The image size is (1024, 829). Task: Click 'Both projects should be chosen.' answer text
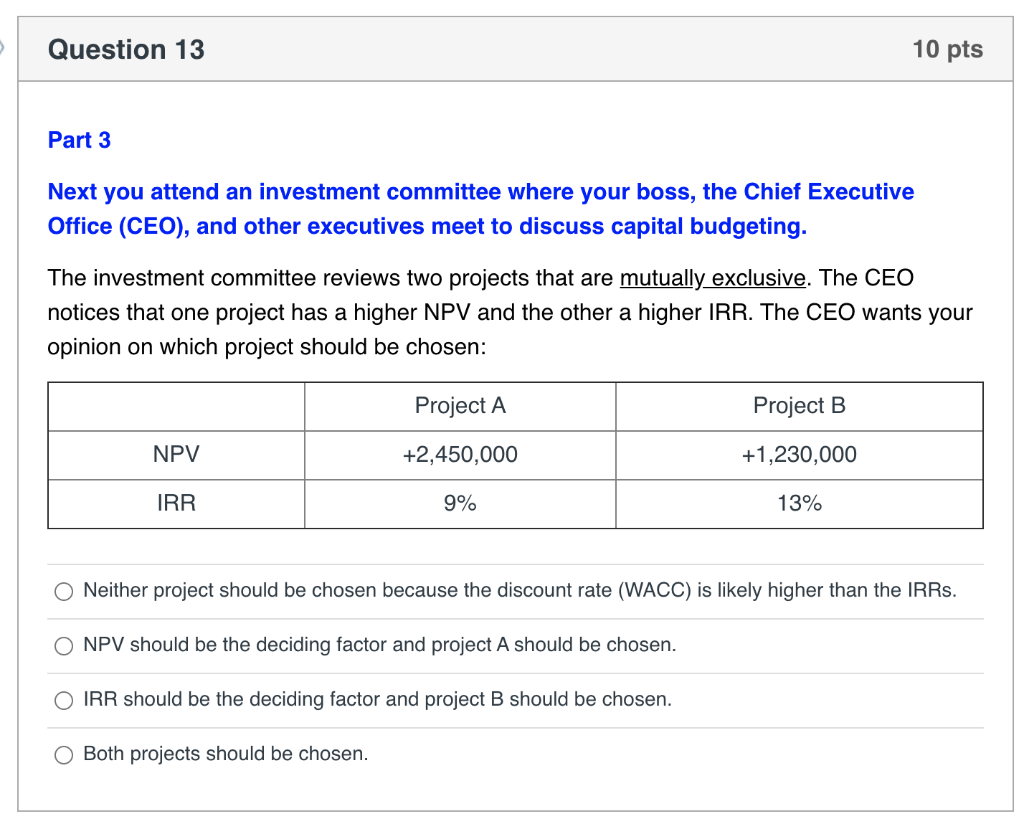pyautogui.click(x=225, y=754)
